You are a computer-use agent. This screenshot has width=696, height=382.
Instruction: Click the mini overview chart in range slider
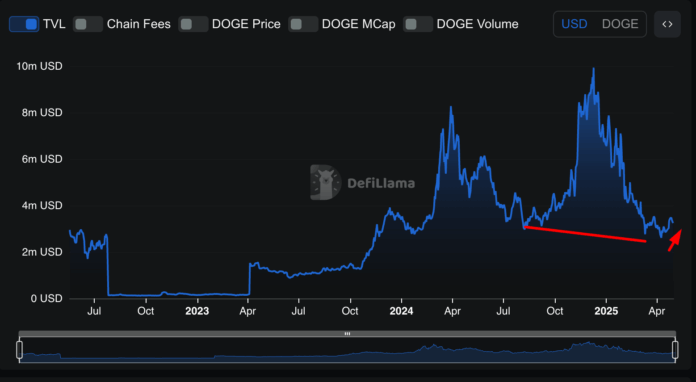(x=348, y=350)
